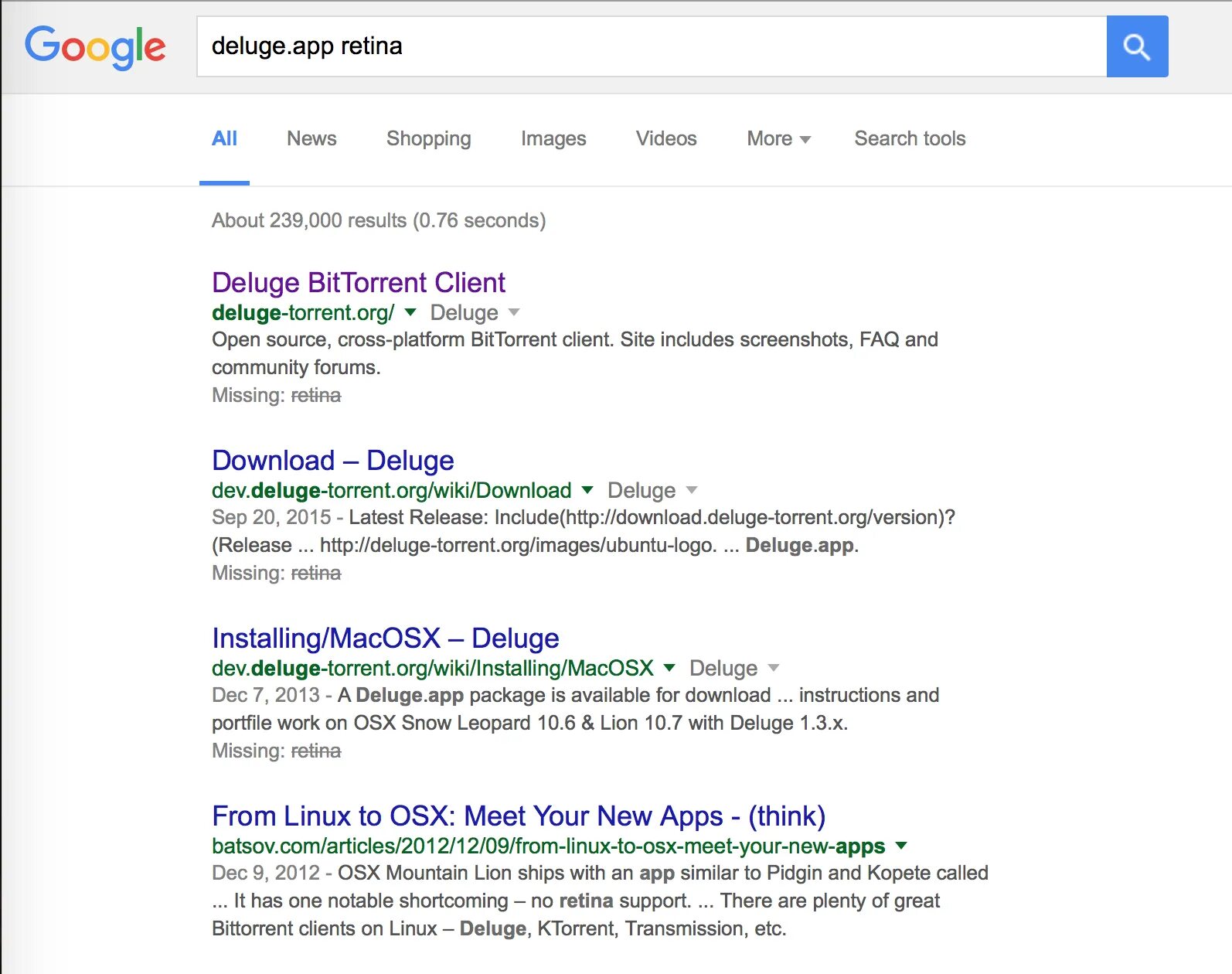The width and height of the screenshot is (1232, 974).
Task: Open the Installing/MacOSX – Deluge result
Action: (x=386, y=638)
